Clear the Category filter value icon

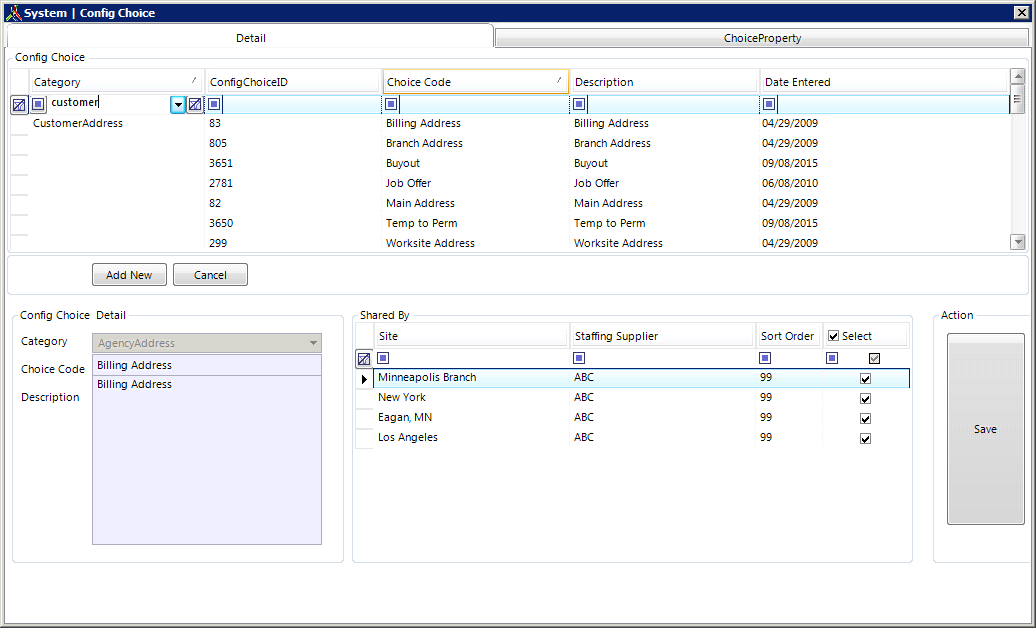coord(195,104)
